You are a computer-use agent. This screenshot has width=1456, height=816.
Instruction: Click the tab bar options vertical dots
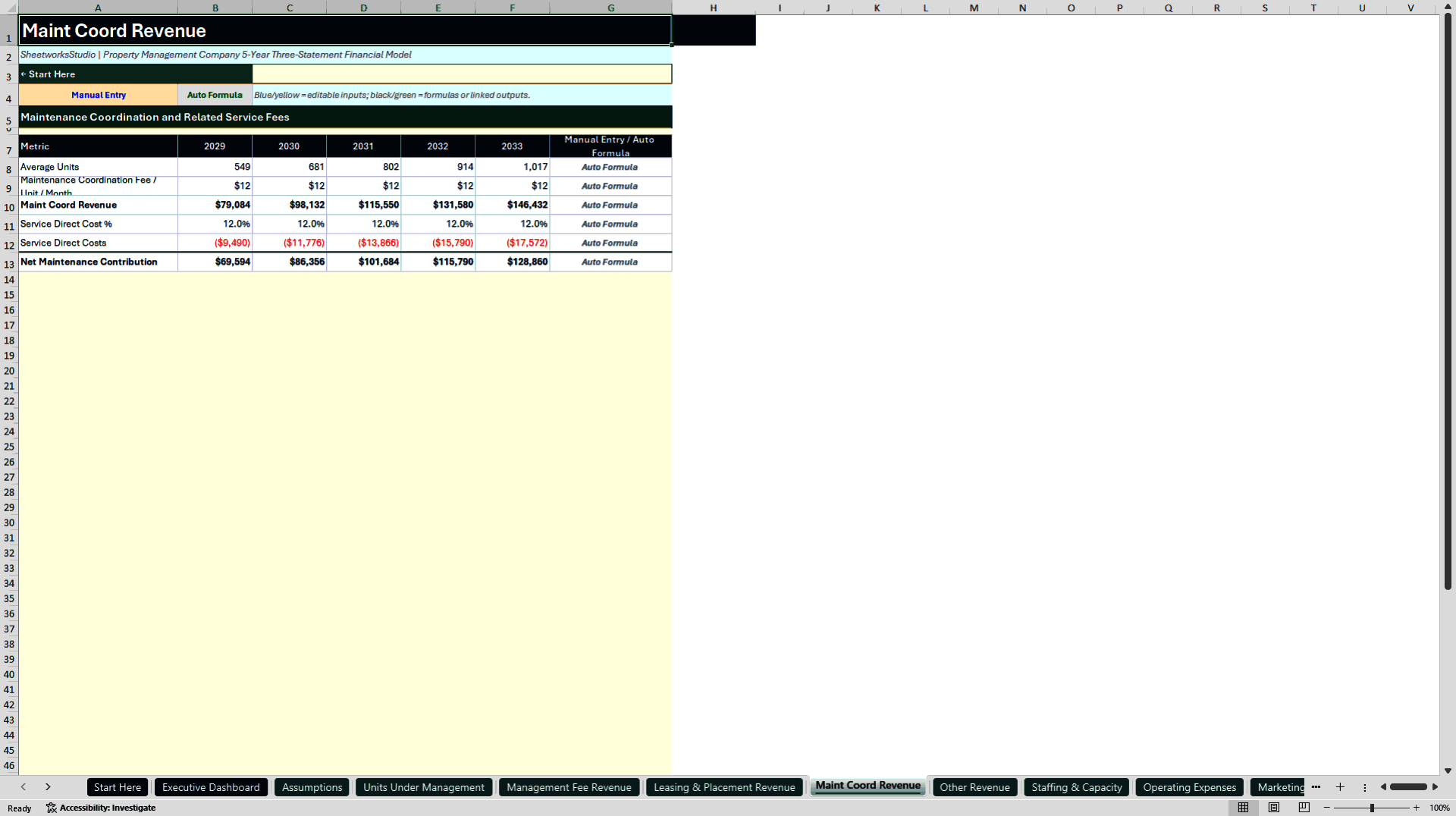(x=1364, y=787)
